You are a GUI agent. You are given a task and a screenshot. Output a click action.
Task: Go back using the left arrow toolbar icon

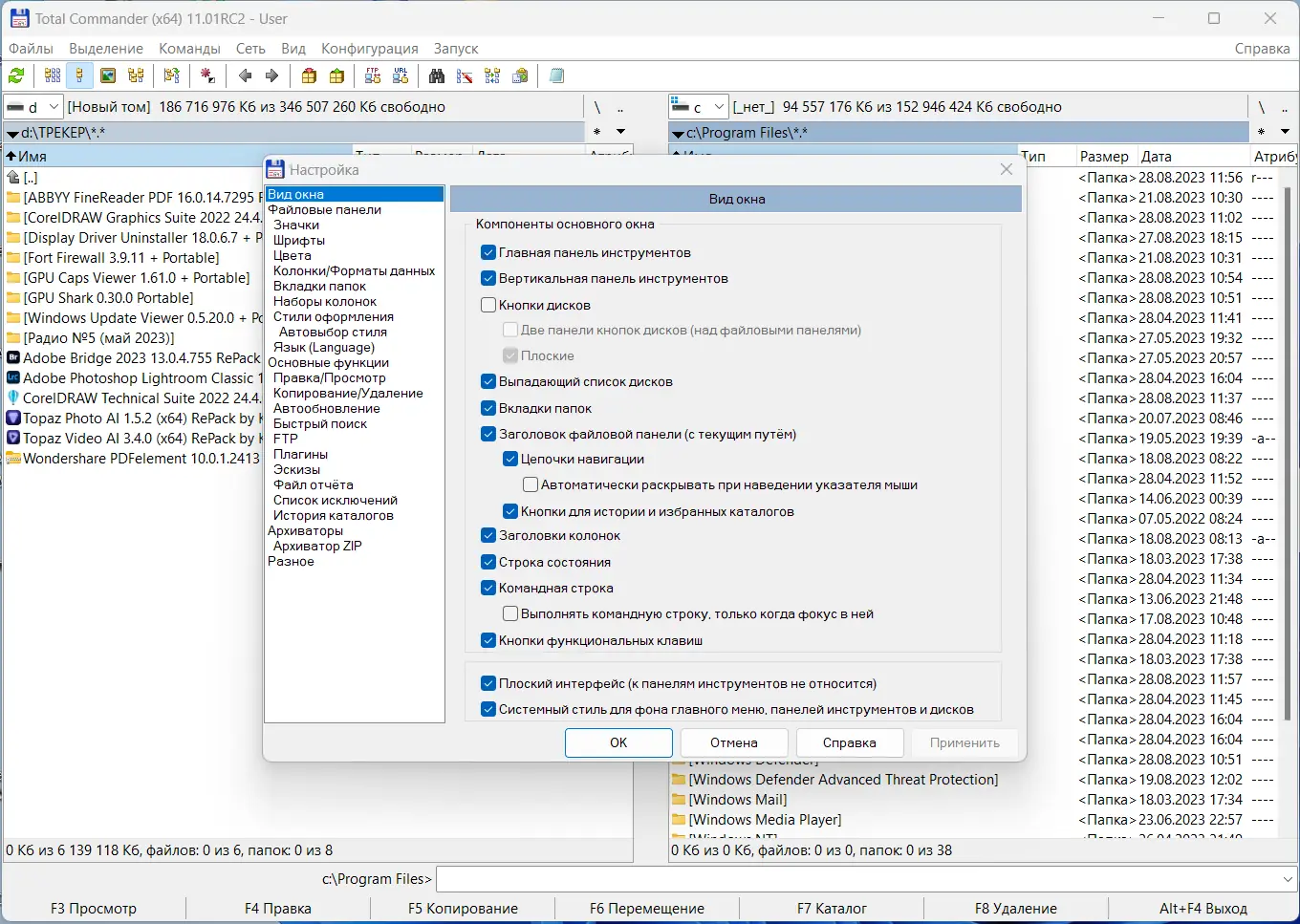click(x=245, y=75)
